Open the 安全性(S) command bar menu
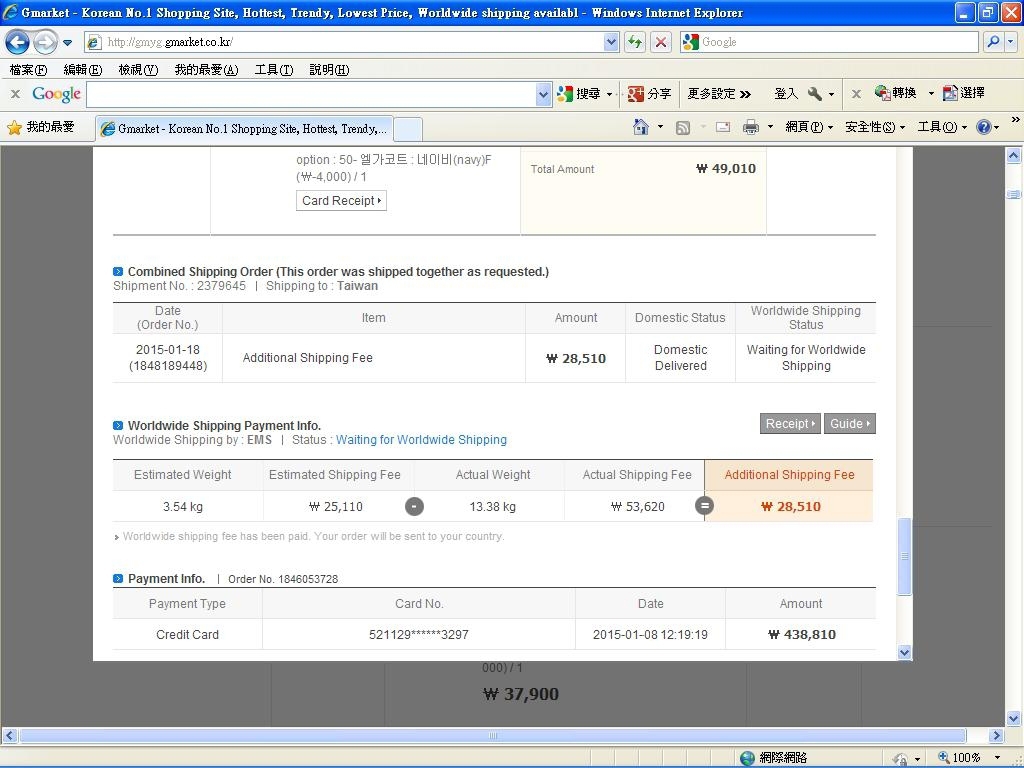Image resolution: width=1024 pixels, height=768 pixels. [x=874, y=127]
